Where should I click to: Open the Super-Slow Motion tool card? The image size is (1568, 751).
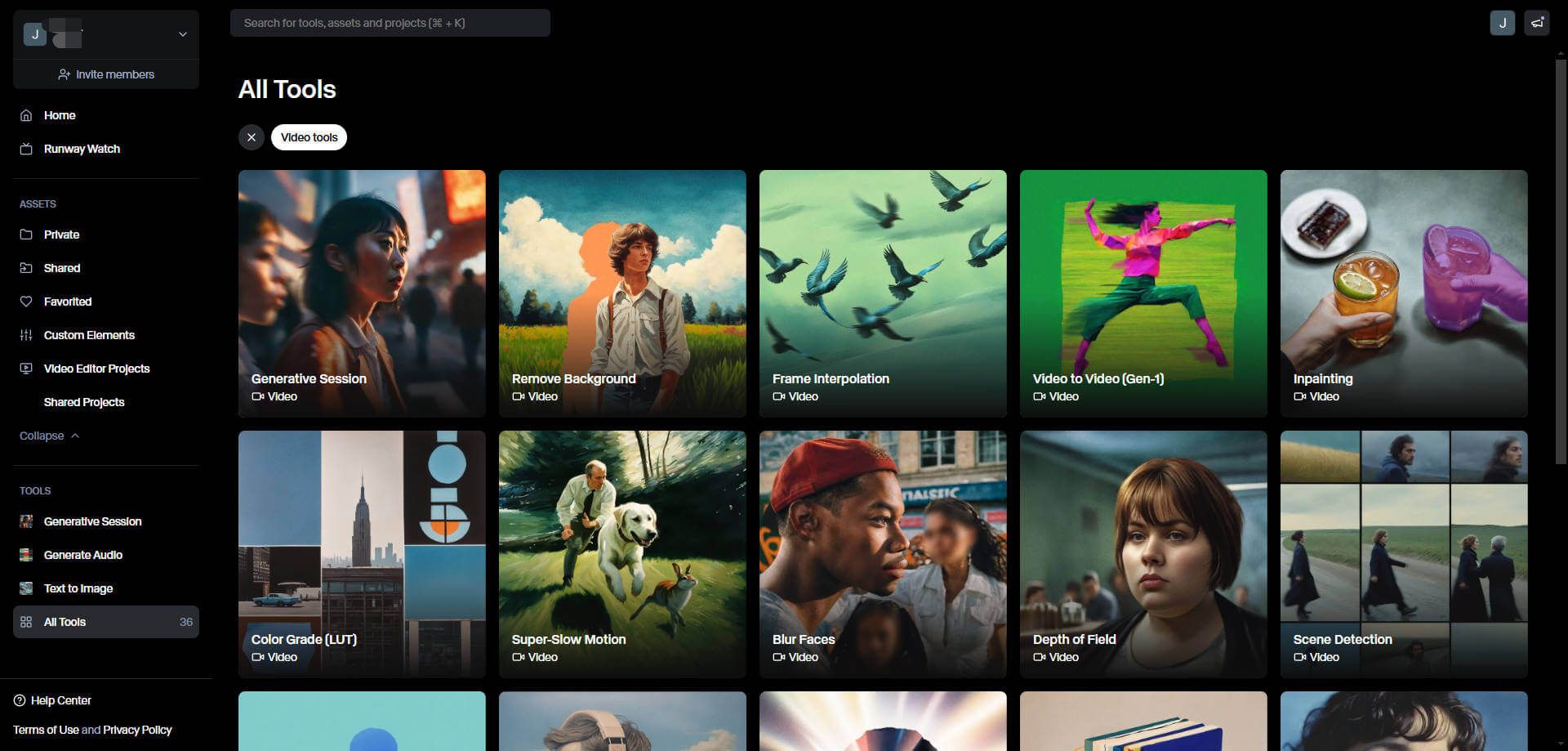point(622,554)
